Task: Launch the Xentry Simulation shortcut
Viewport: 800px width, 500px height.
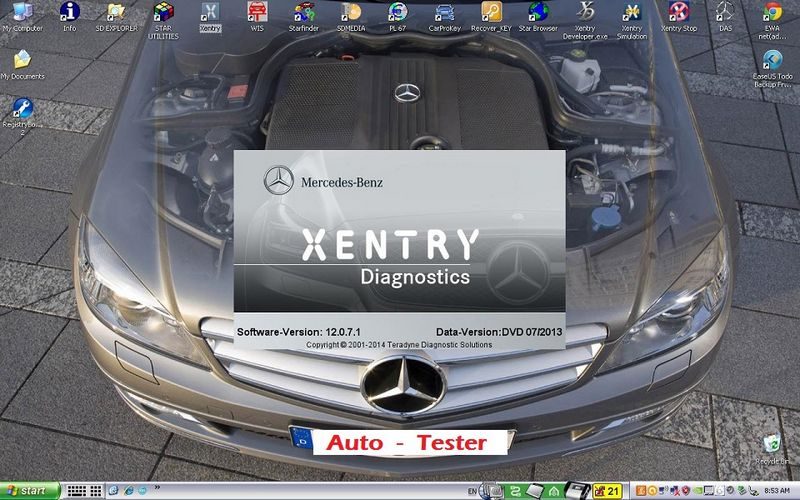Action: (632, 20)
